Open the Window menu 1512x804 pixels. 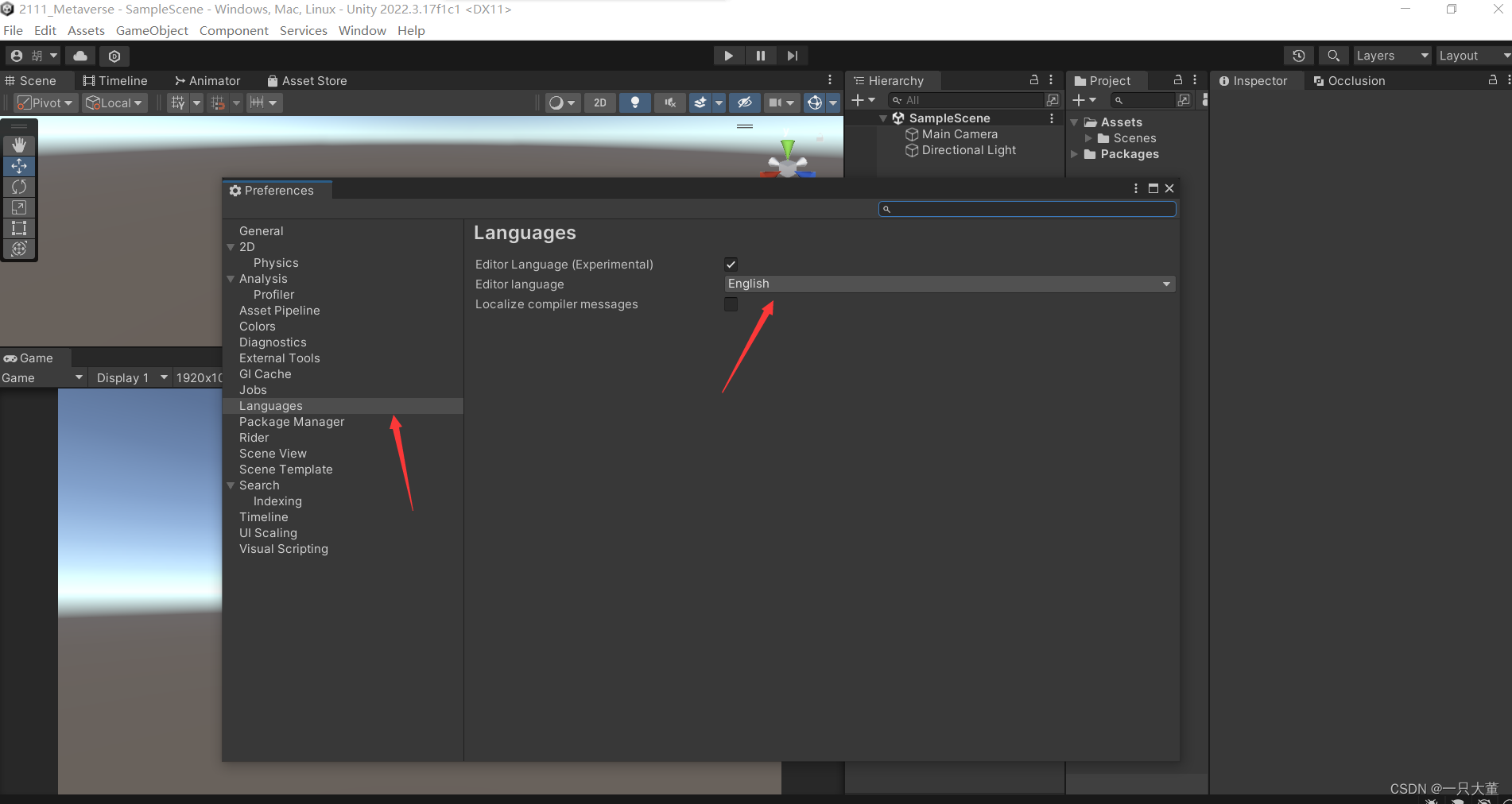[362, 30]
